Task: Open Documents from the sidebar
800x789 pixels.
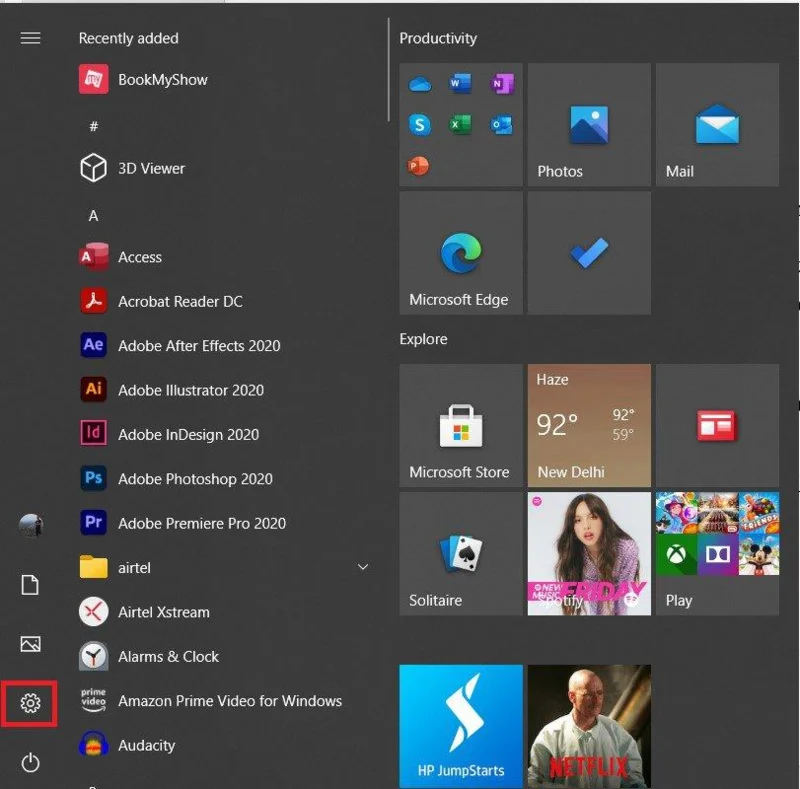Action: [30, 585]
